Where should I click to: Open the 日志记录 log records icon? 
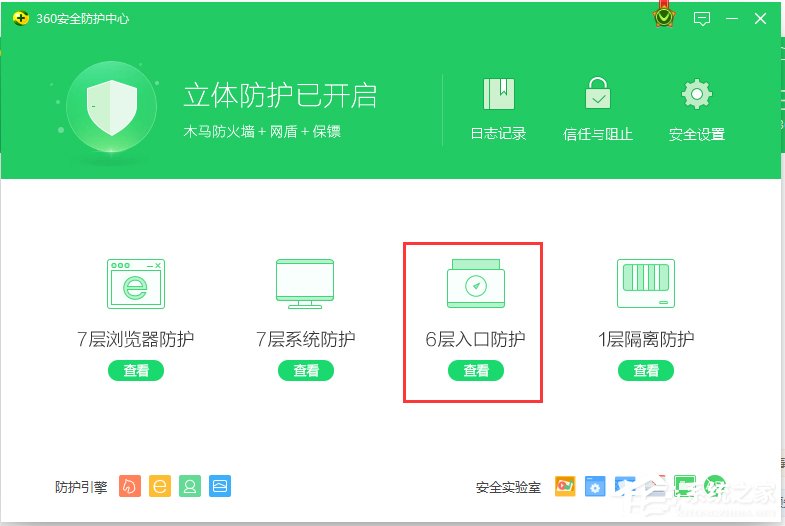pos(498,96)
